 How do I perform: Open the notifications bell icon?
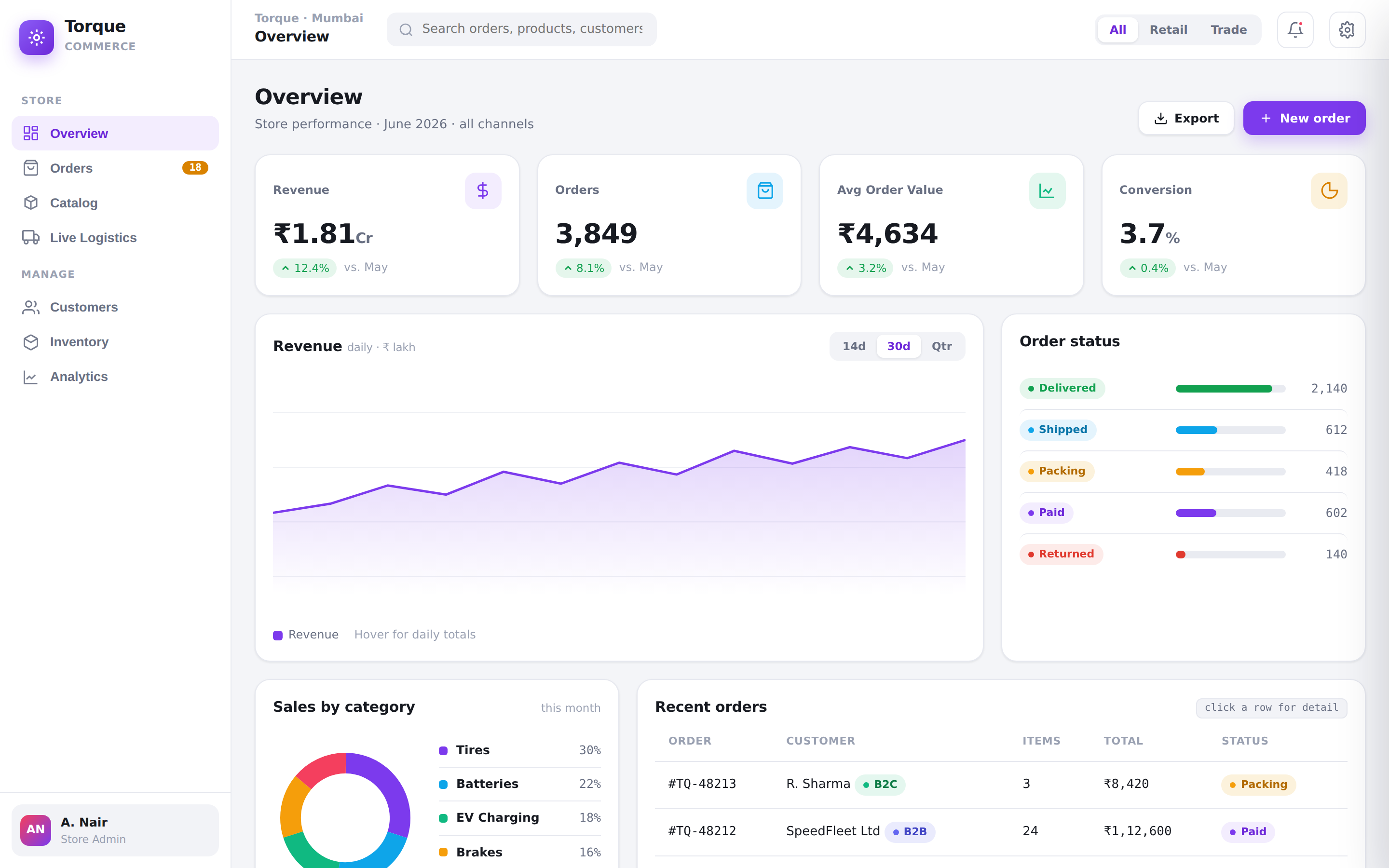tap(1295, 30)
